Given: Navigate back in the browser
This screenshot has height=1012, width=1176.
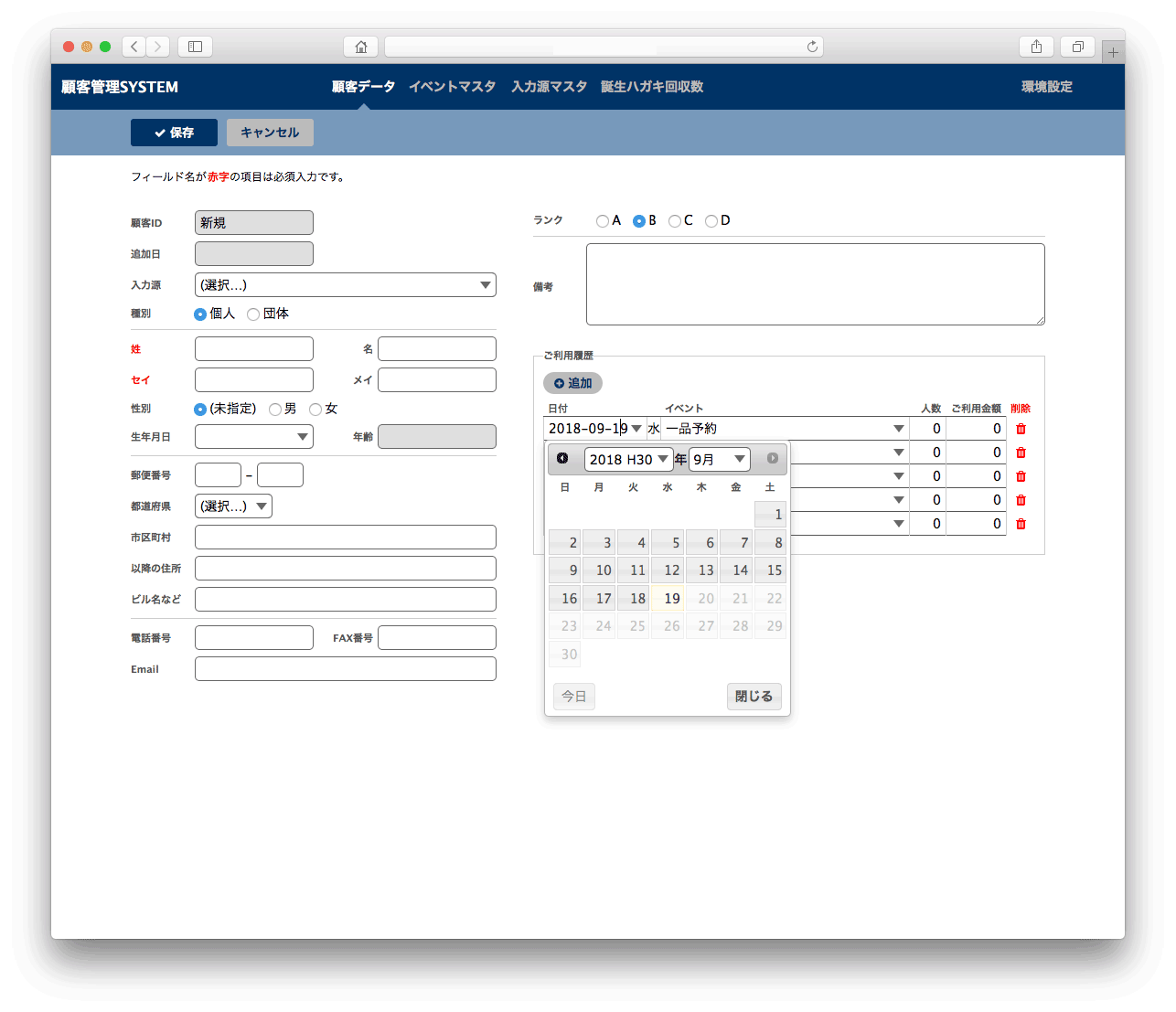Looking at the screenshot, I should (x=134, y=47).
